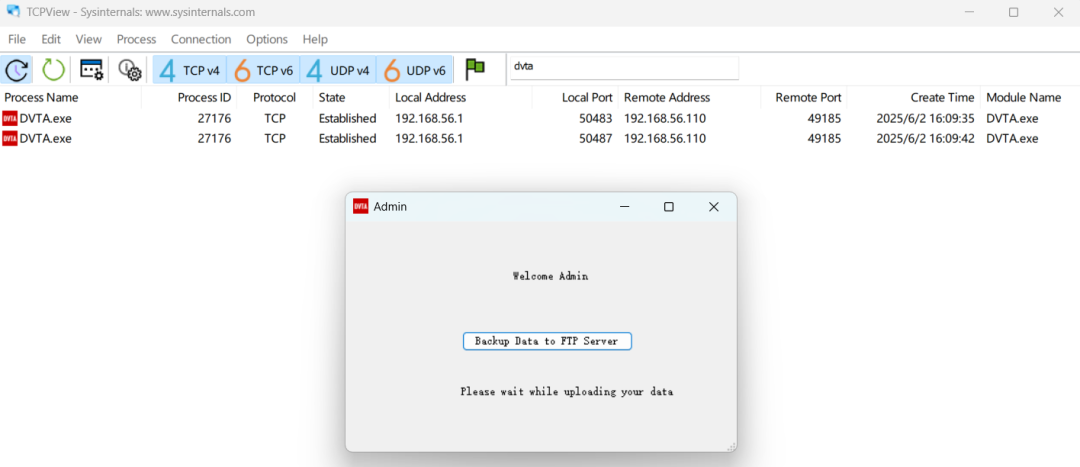Toggle the TCP v4 filter
1080x467 pixels.
coord(189,70)
